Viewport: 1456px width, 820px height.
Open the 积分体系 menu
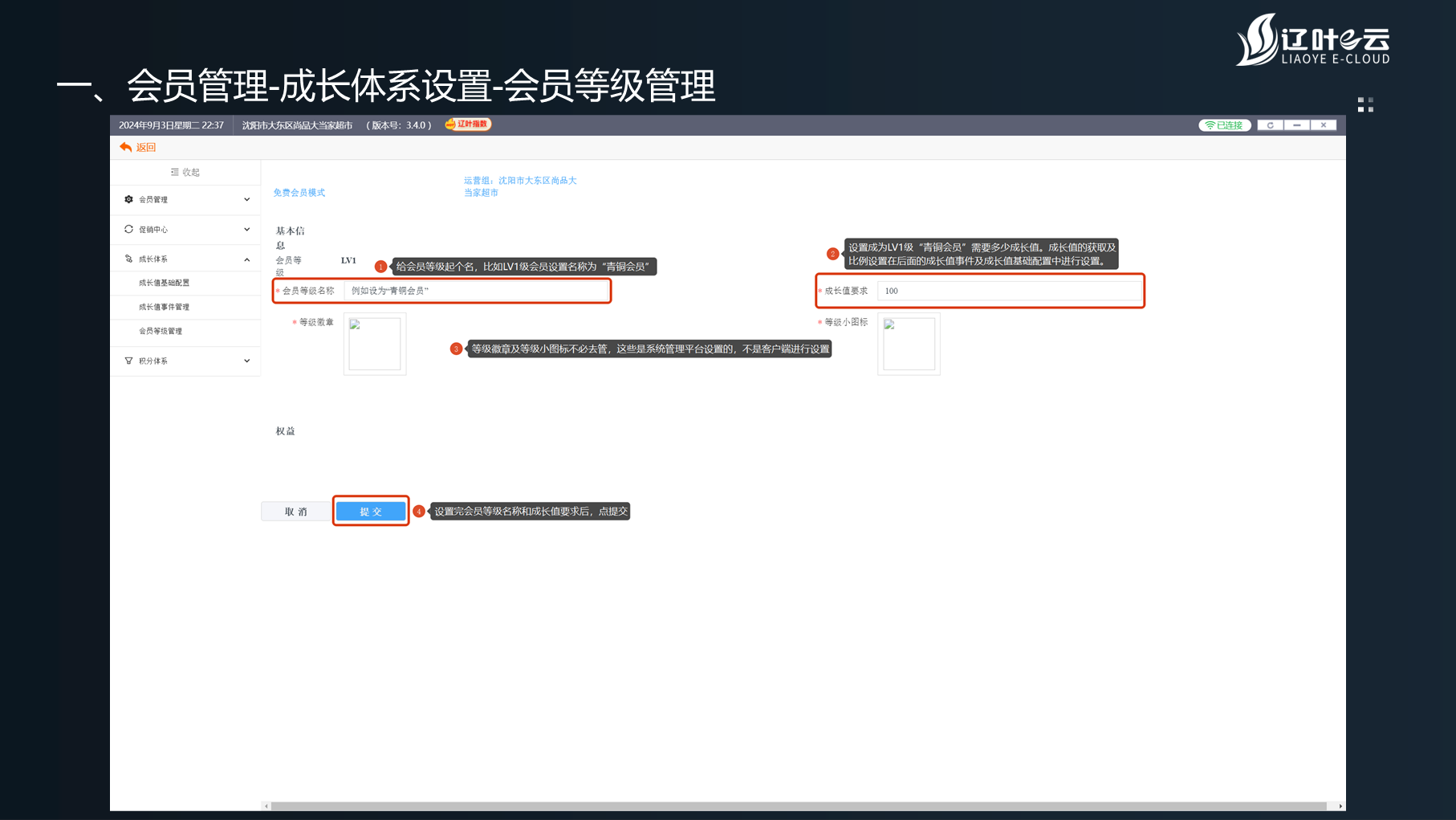[185, 361]
